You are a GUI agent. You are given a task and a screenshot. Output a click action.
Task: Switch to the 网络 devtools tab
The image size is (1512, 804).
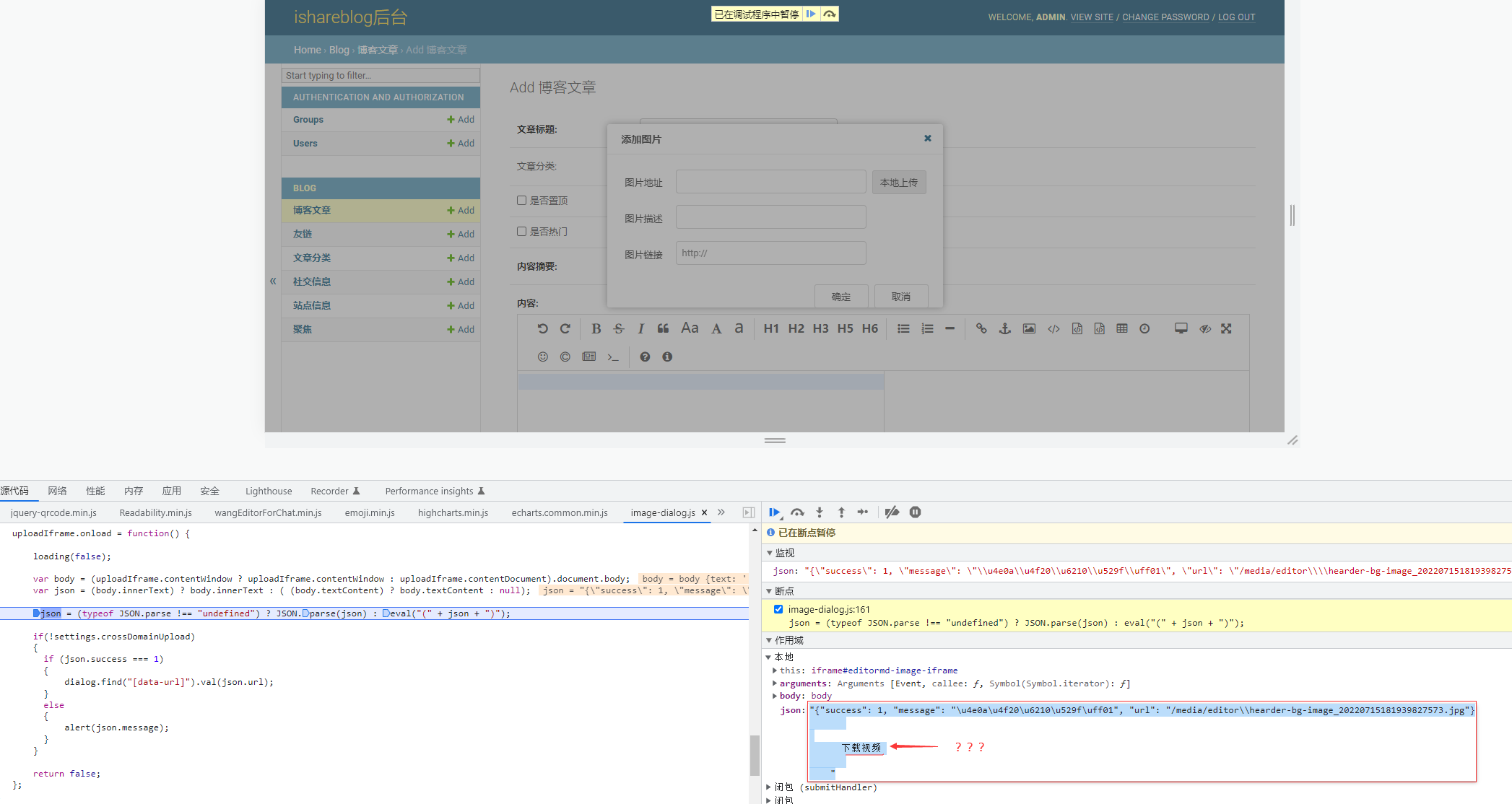pos(57,491)
